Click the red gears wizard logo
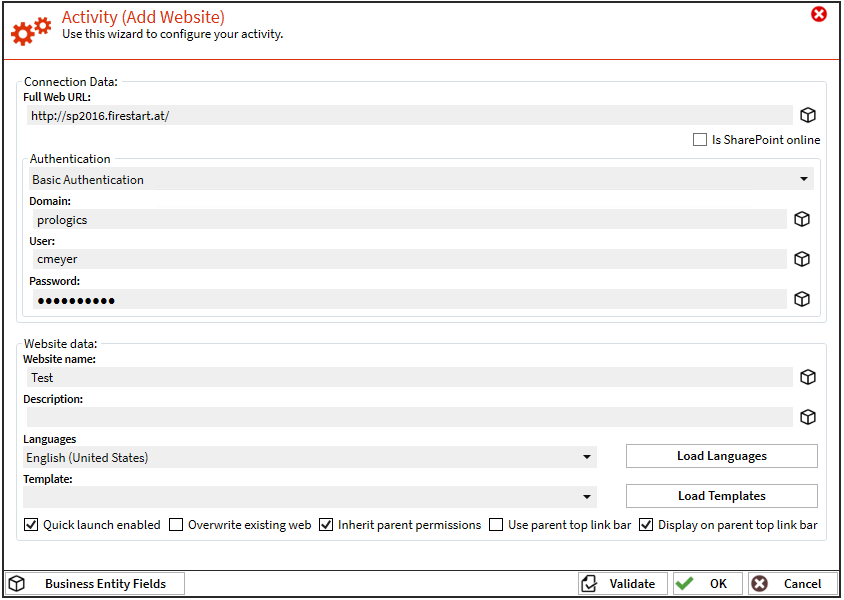The height and width of the screenshot is (600, 844). pyautogui.click(x=30, y=31)
